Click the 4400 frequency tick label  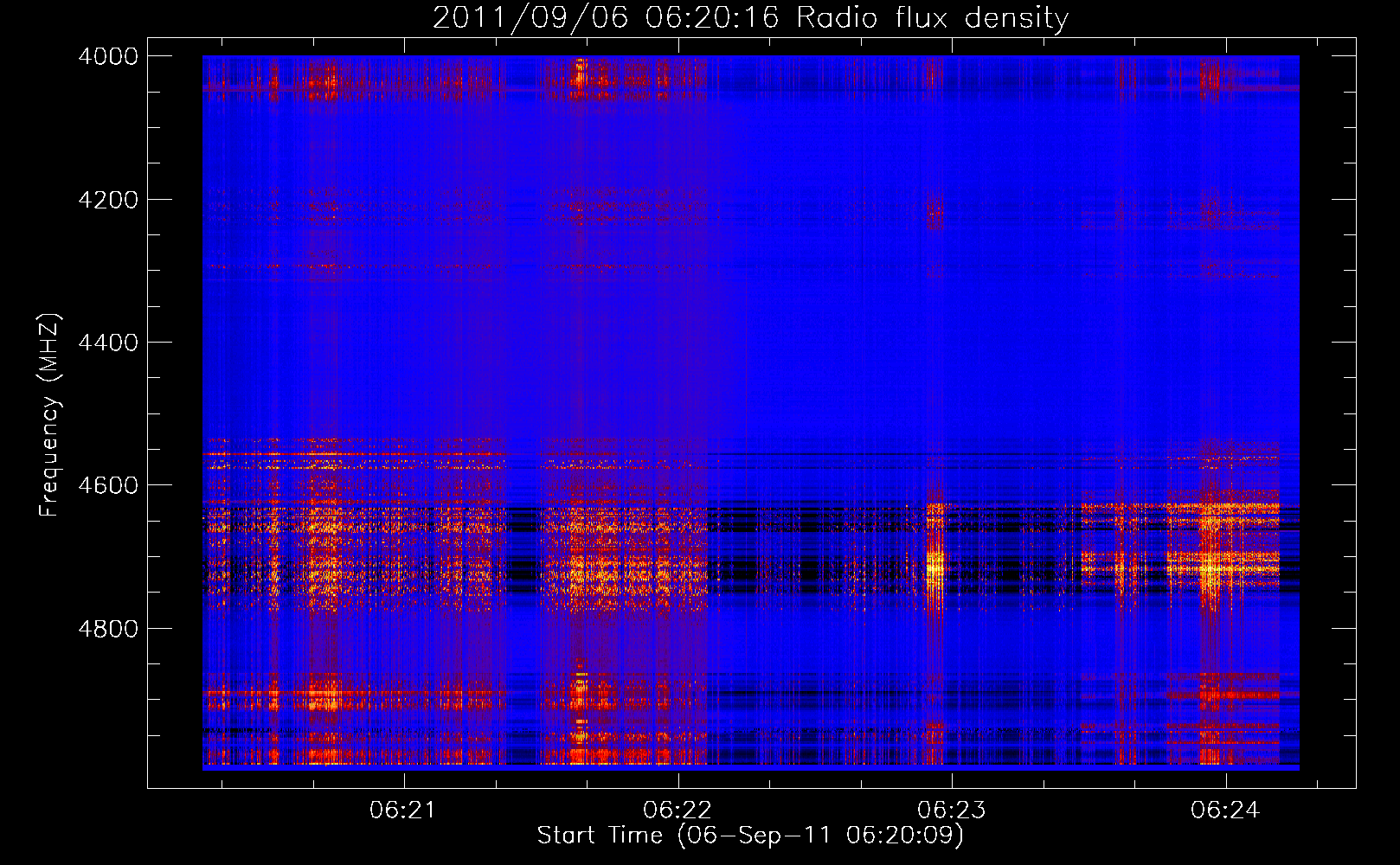tap(108, 343)
